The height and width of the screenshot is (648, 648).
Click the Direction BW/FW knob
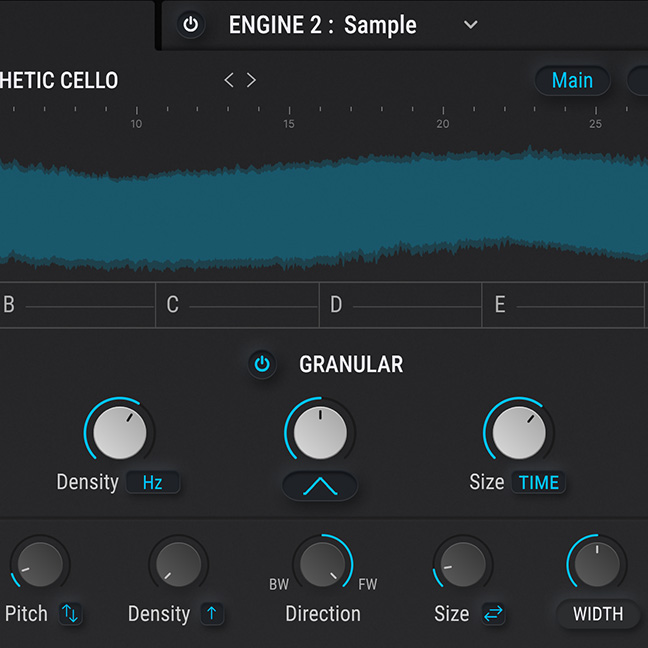coord(321,565)
